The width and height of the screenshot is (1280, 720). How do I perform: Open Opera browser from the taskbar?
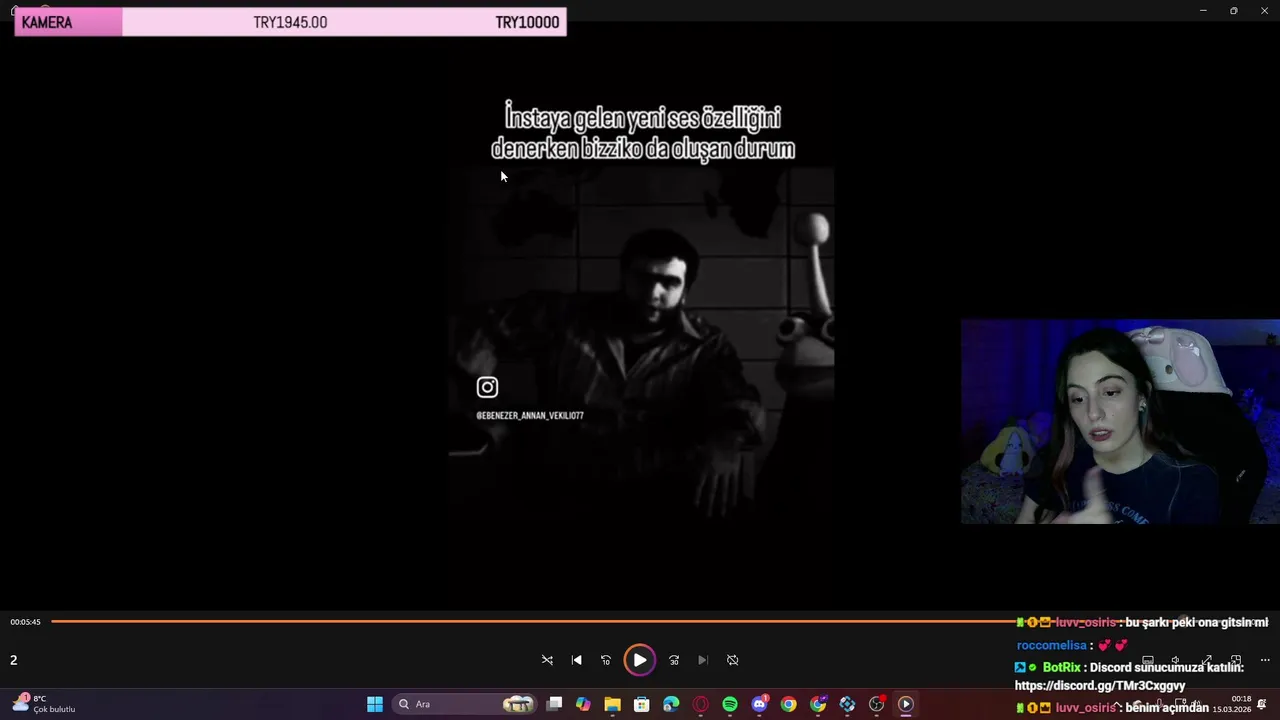[x=701, y=704]
